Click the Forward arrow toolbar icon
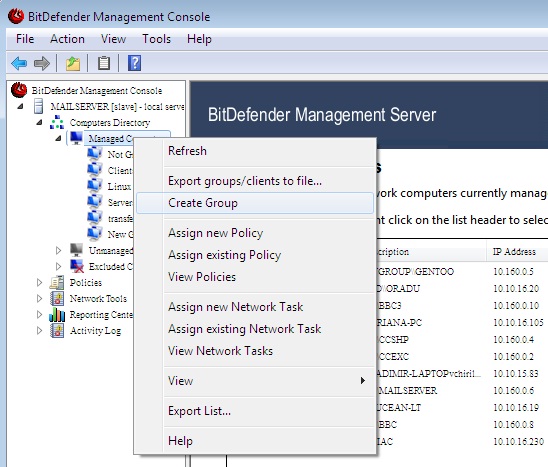The image size is (548, 467). coord(42,64)
